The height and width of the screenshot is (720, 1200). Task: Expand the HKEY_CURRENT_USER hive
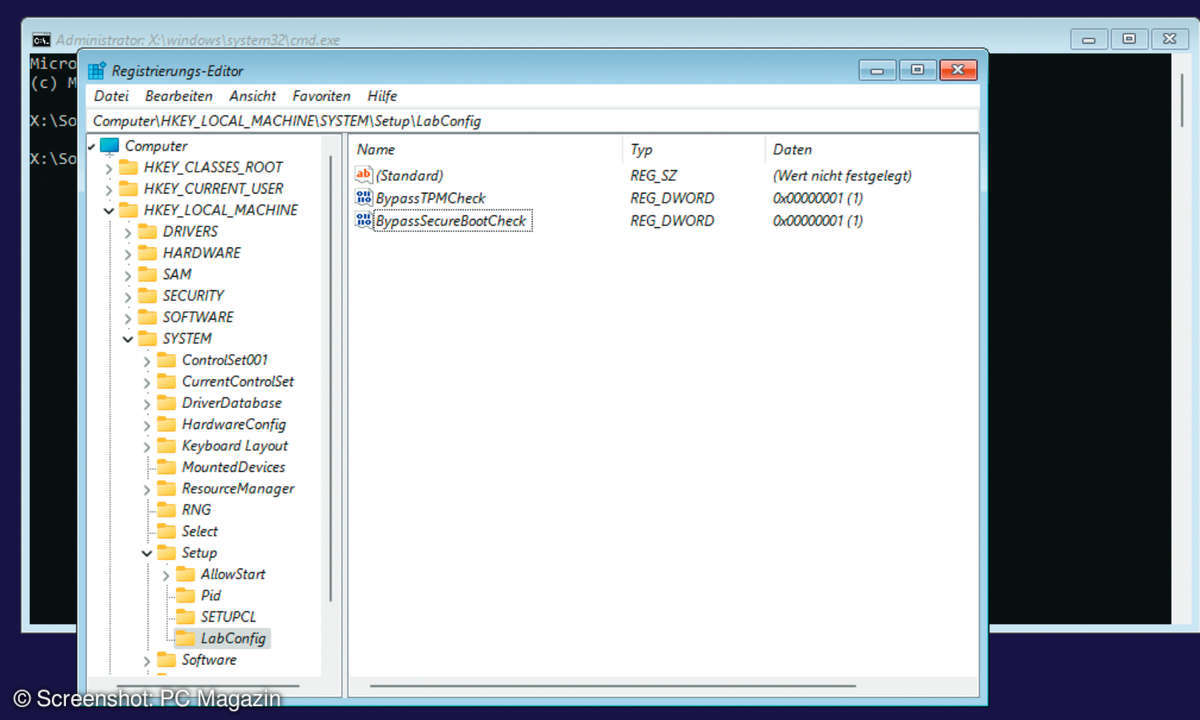coord(109,189)
